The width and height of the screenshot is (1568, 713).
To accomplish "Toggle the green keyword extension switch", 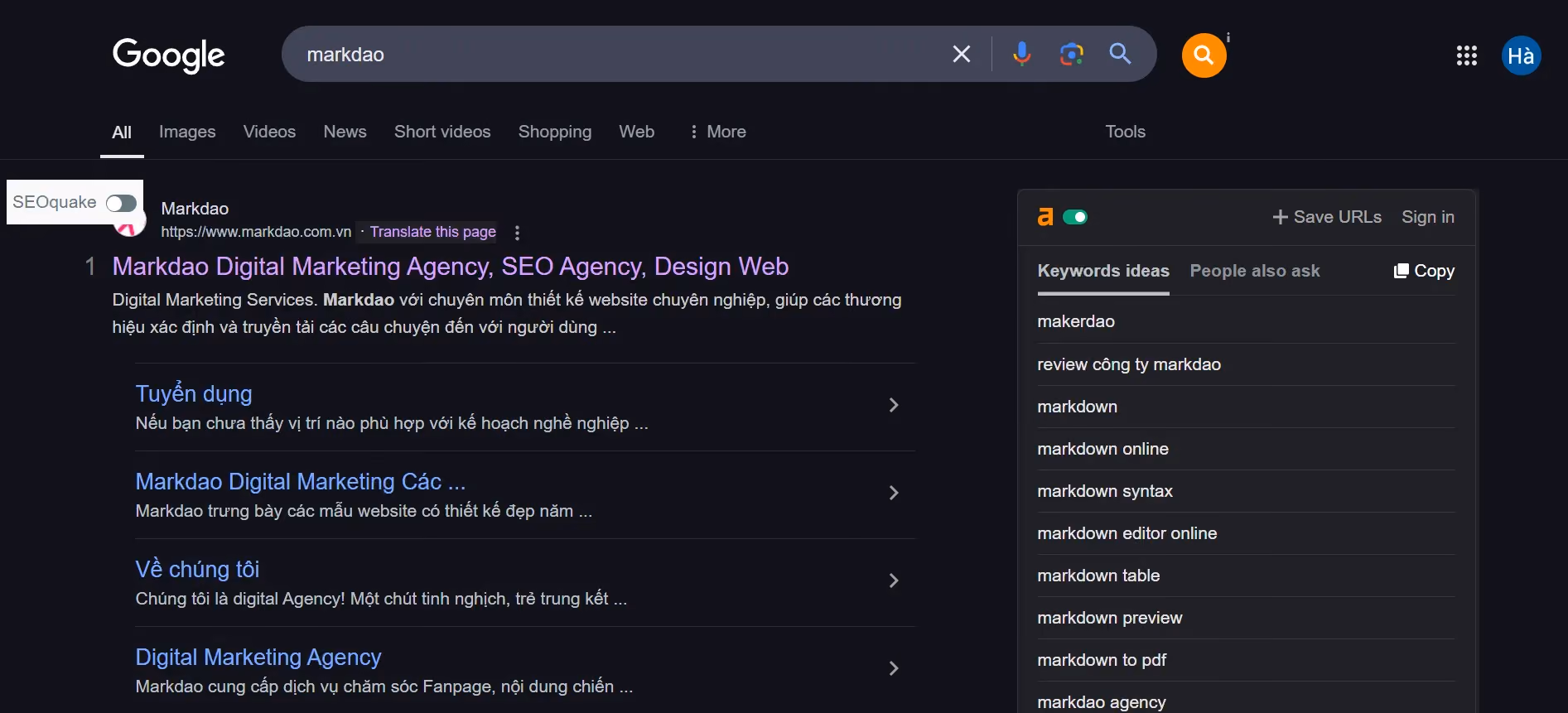I will click(x=1074, y=217).
